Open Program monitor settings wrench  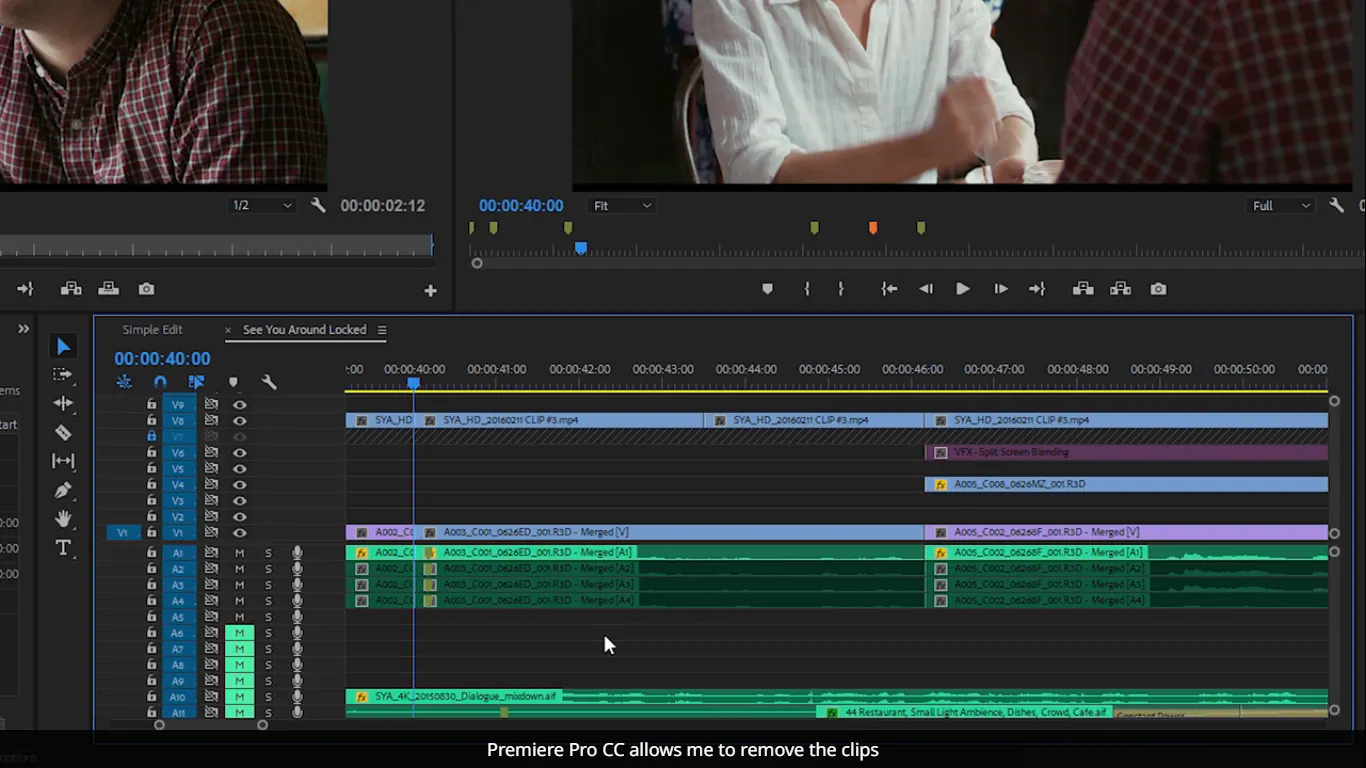(x=1336, y=205)
